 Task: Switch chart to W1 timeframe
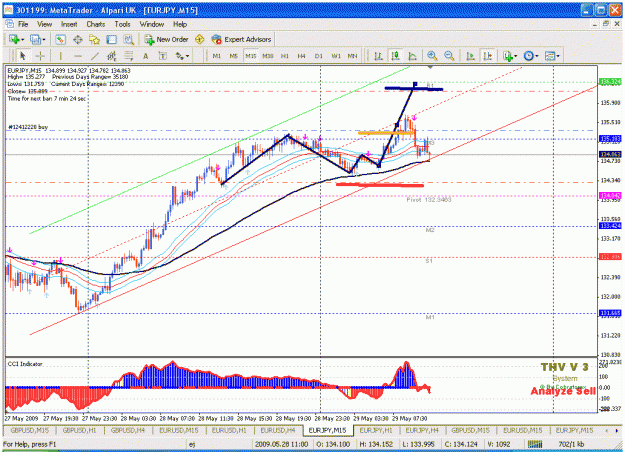pos(336,56)
